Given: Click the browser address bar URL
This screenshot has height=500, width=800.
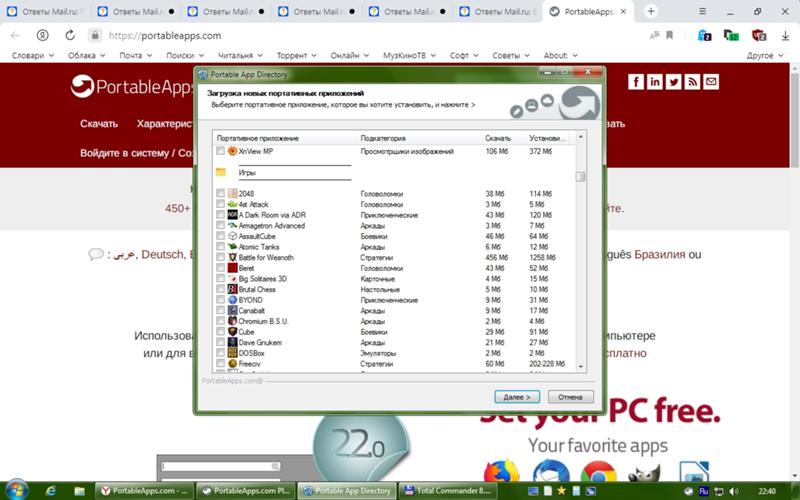Looking at the screenshot, I should pyautogui.click(x=165, y=36).
